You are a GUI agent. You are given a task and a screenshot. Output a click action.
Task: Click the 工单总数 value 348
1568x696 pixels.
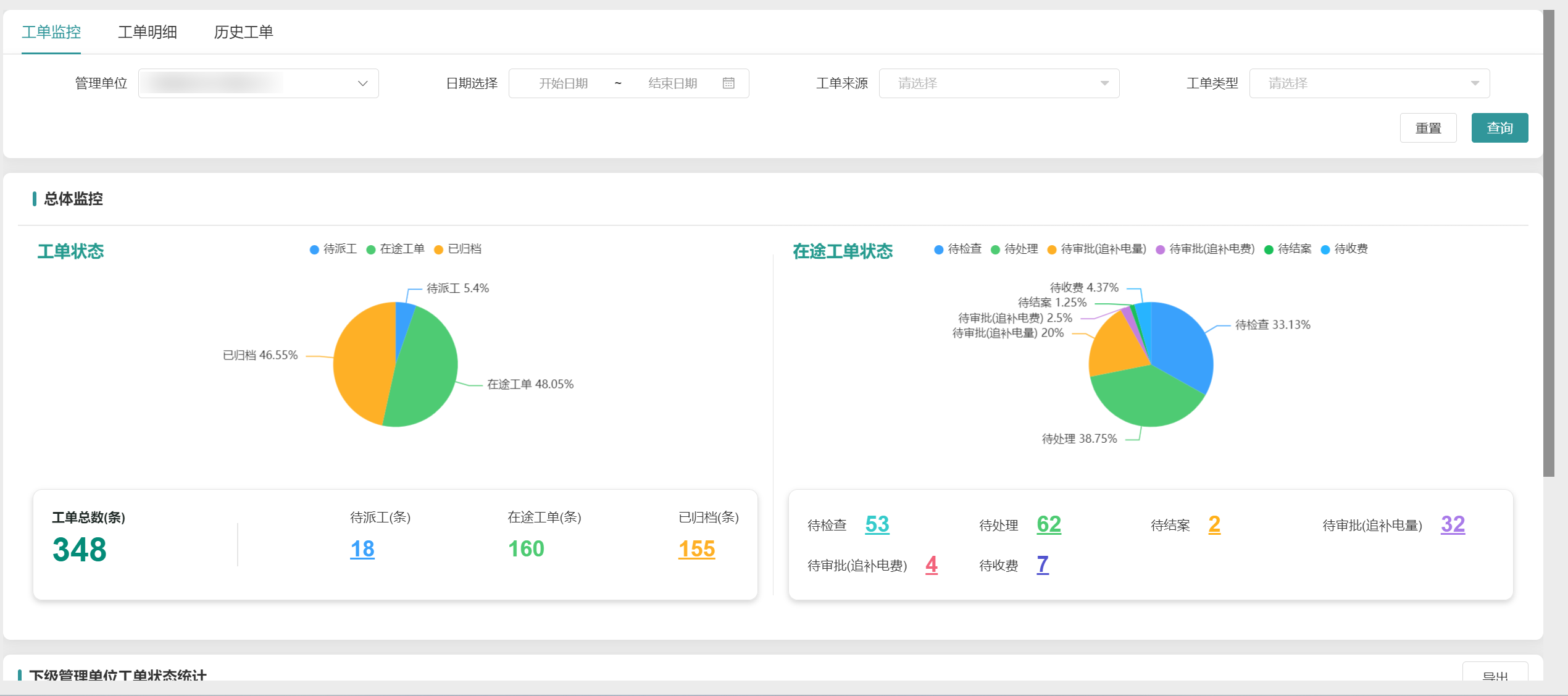pos(80,550)
